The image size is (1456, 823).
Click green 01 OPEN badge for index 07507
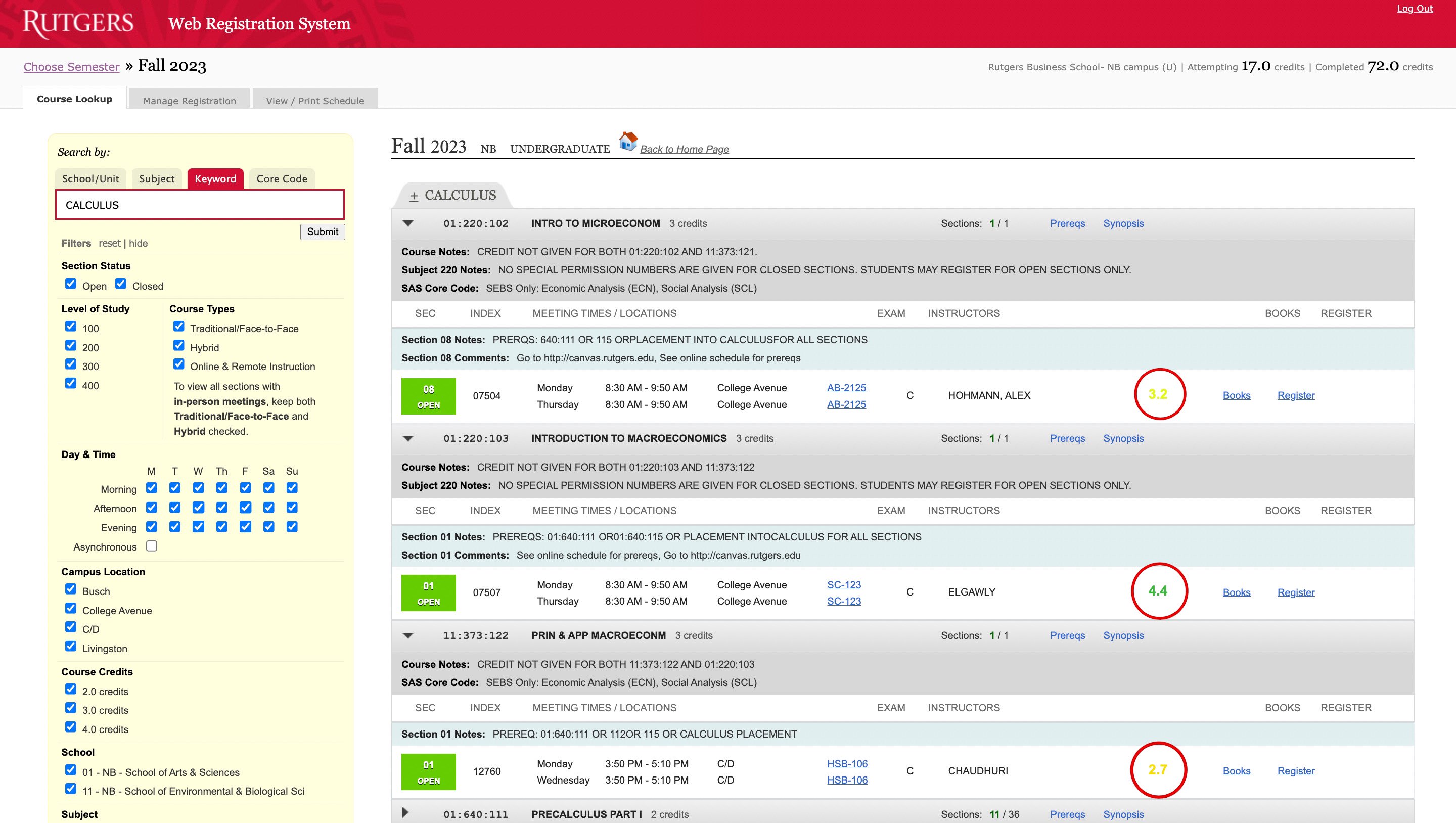pyautogui.click(x=428, y=593)
